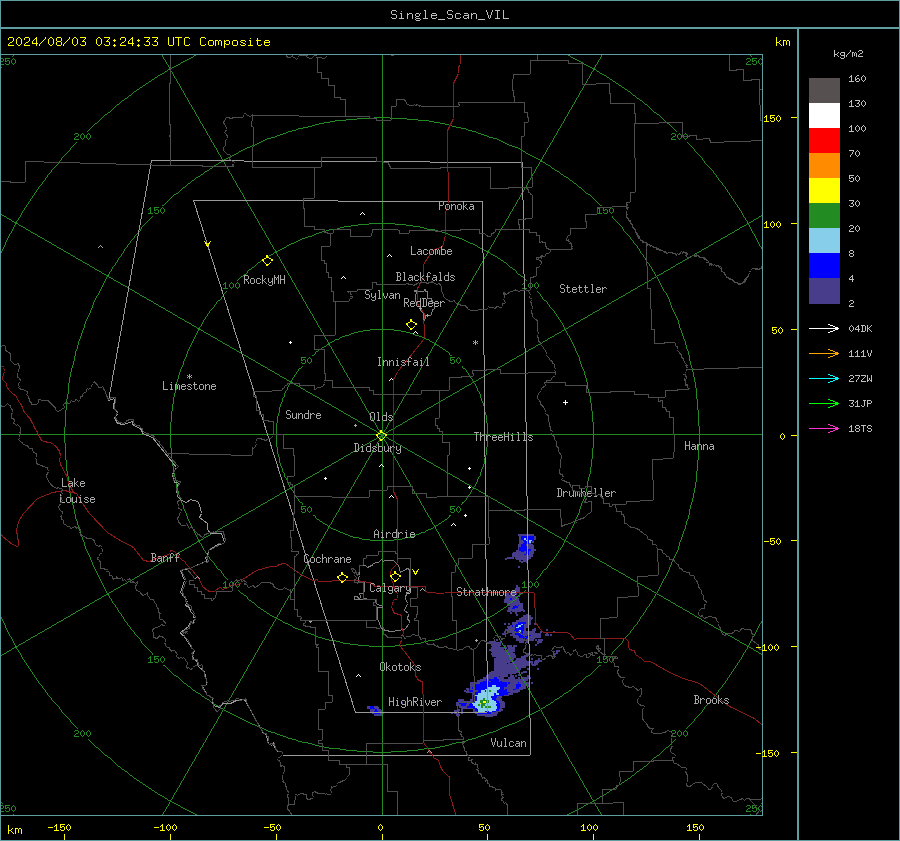
Task: Click the orange 111V arrow in legend
Action: point(824,354)
